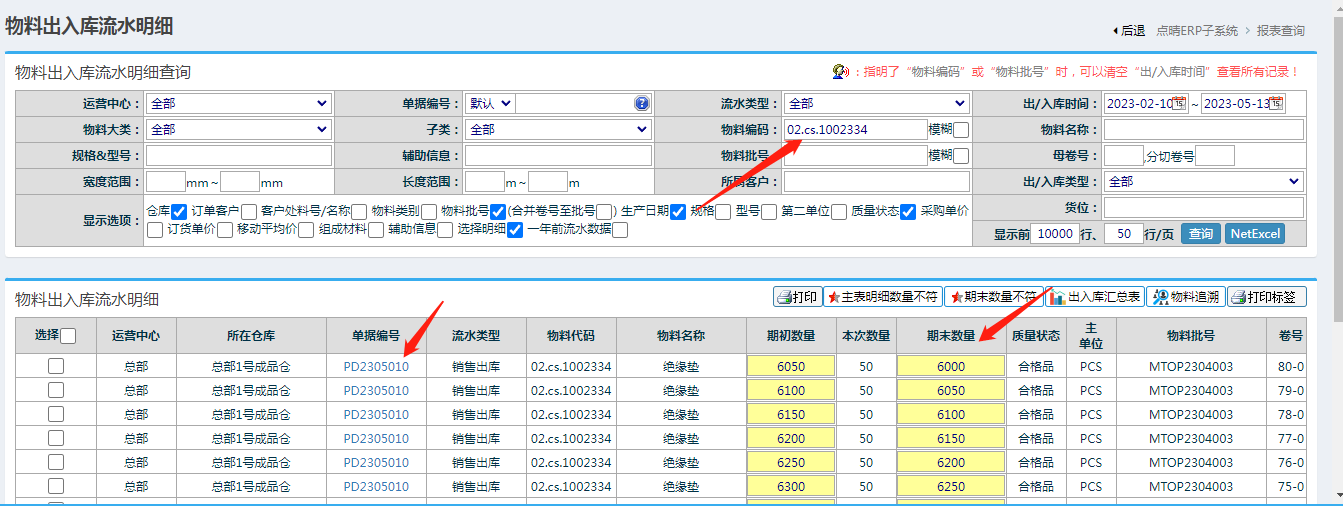Open the 流水类型 dropdown
The width and height of the screenshot is (1343, 506).
click(x=876, y=103)
